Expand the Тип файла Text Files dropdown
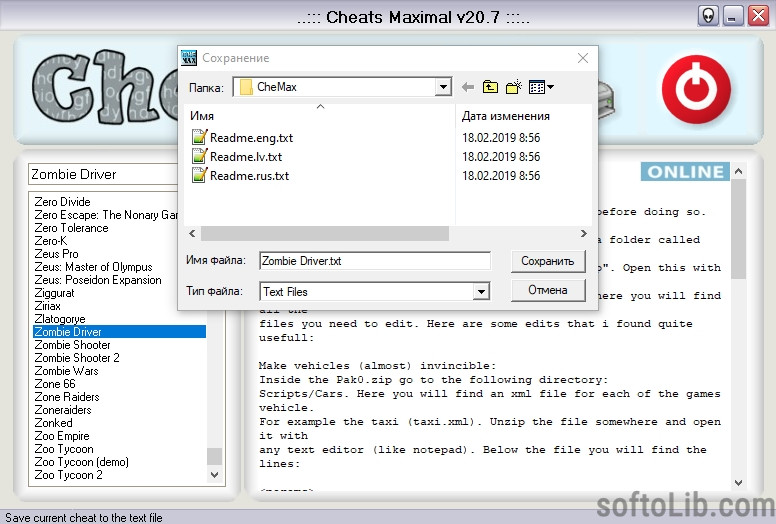Viewport: 776px width, 524px height. click(481, 291)
